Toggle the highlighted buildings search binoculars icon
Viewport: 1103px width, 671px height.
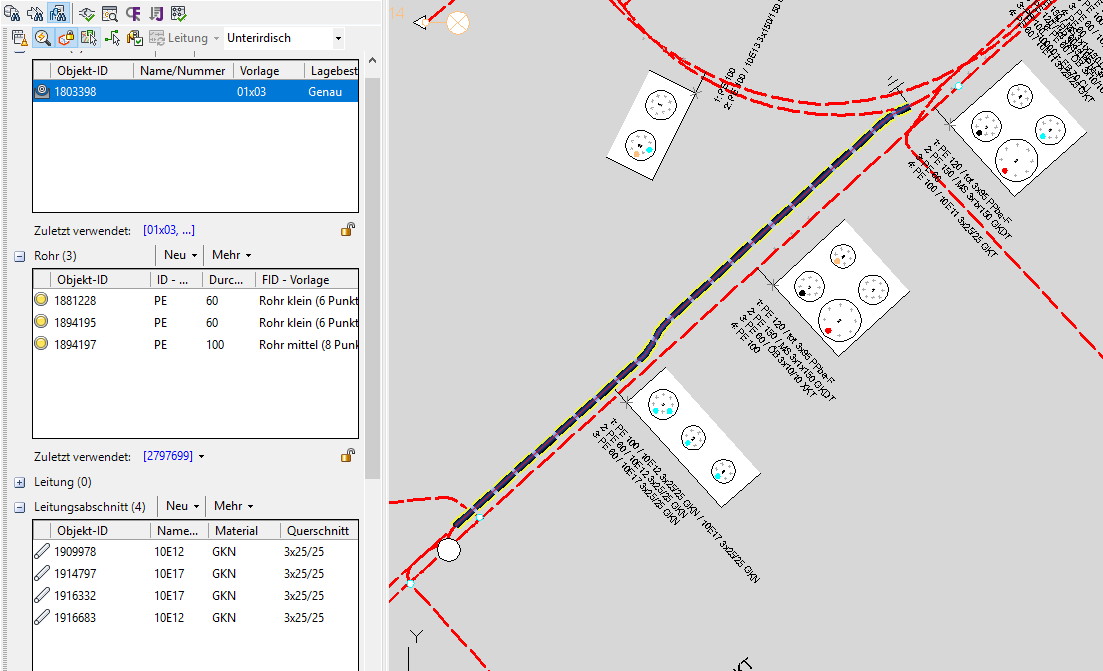pos(58,13)
